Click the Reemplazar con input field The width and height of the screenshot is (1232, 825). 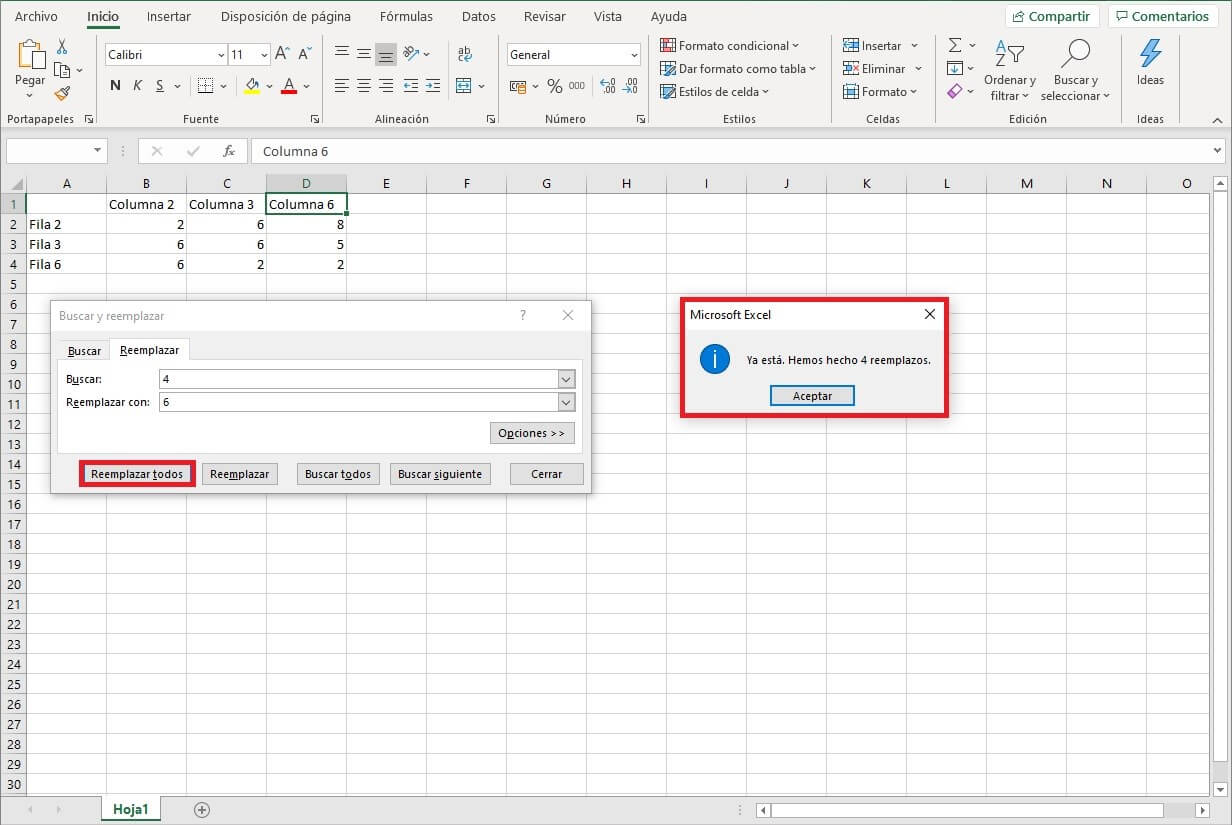coord(357,402)
